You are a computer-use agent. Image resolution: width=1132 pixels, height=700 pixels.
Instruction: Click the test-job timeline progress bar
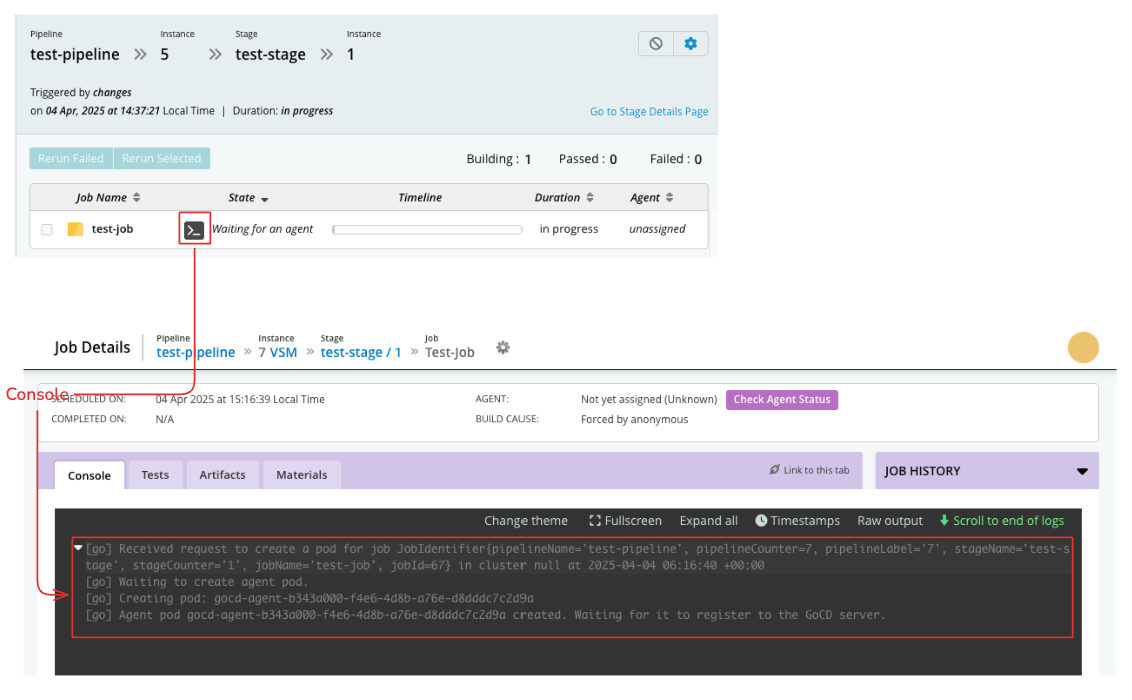[427, 229]
